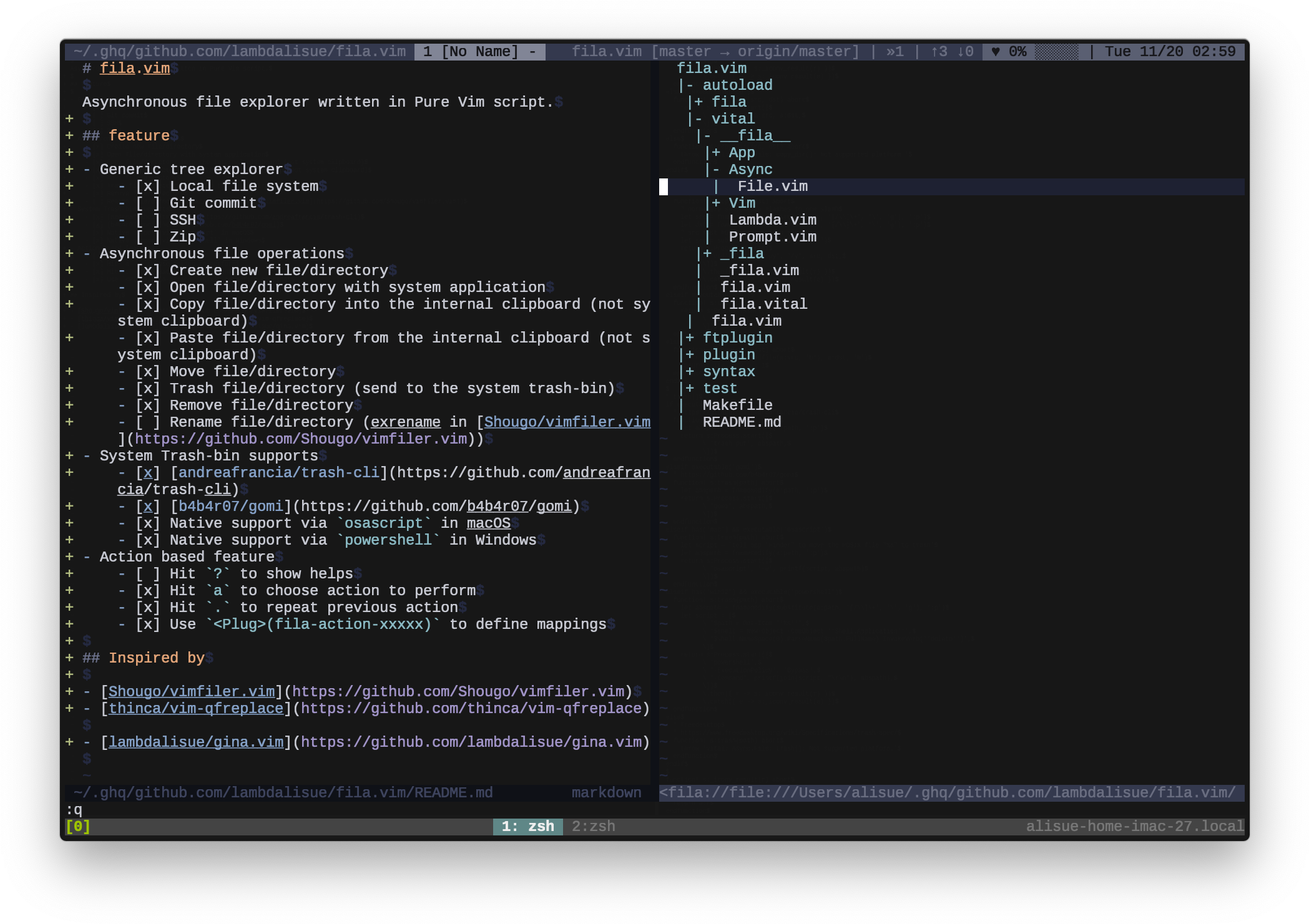Toggle the 'Git commit' checkbox
Image resolution: width=1309 pixels, height=924 pixels.
pos(148,203)
